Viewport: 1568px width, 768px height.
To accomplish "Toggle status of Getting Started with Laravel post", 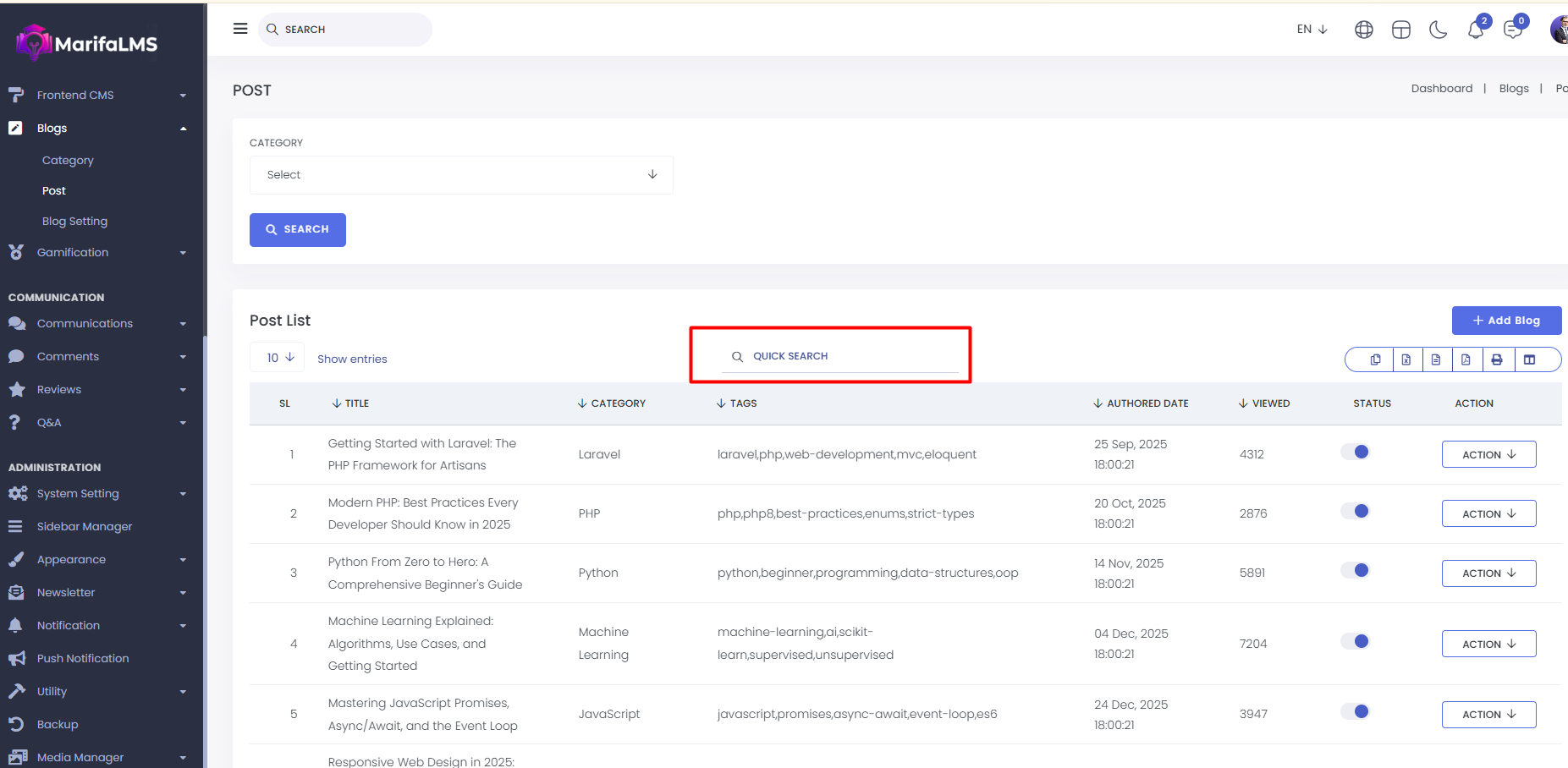I will [1355, 452].
